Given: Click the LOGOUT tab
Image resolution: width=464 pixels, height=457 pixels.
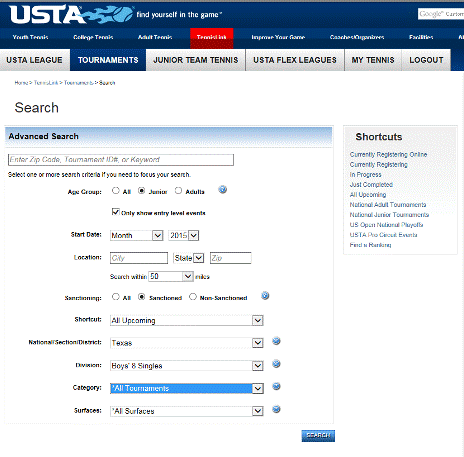Looking at the screenshot, I should 426,60.
